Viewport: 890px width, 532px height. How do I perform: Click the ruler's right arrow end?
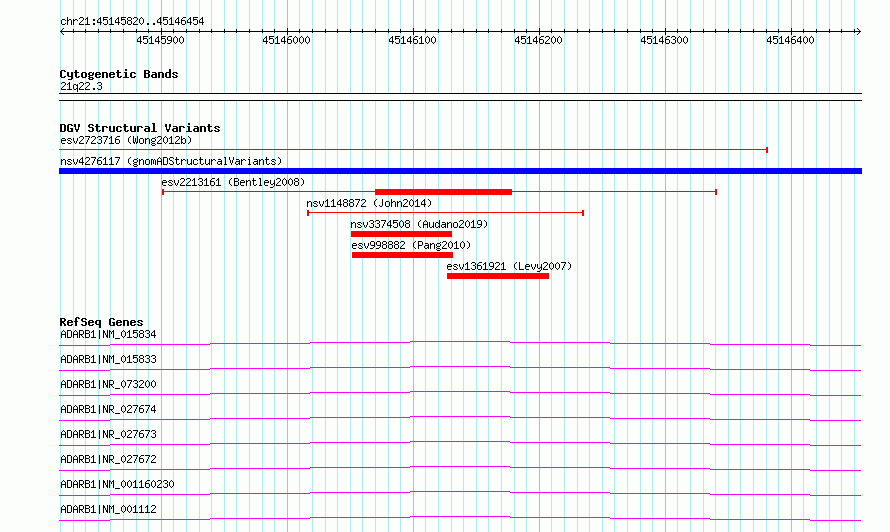(858, 31)
